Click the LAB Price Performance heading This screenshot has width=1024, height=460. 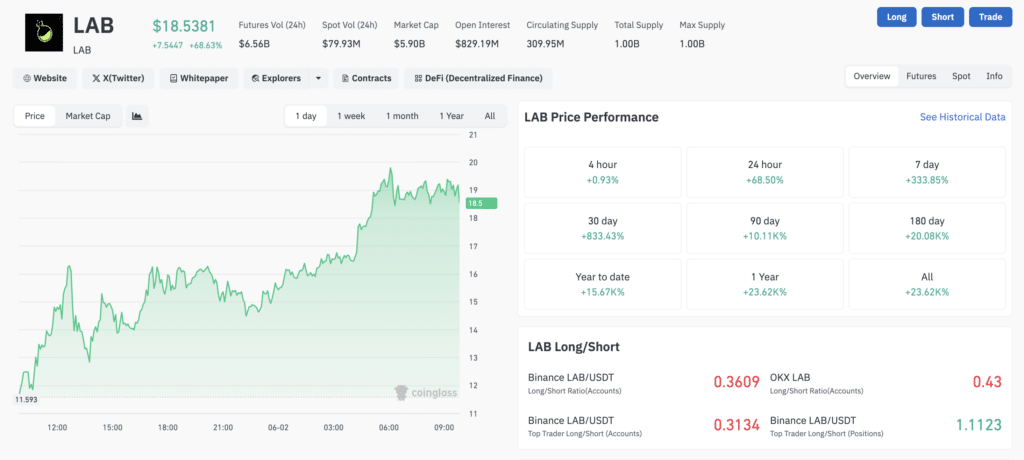(x=591, y=117)
